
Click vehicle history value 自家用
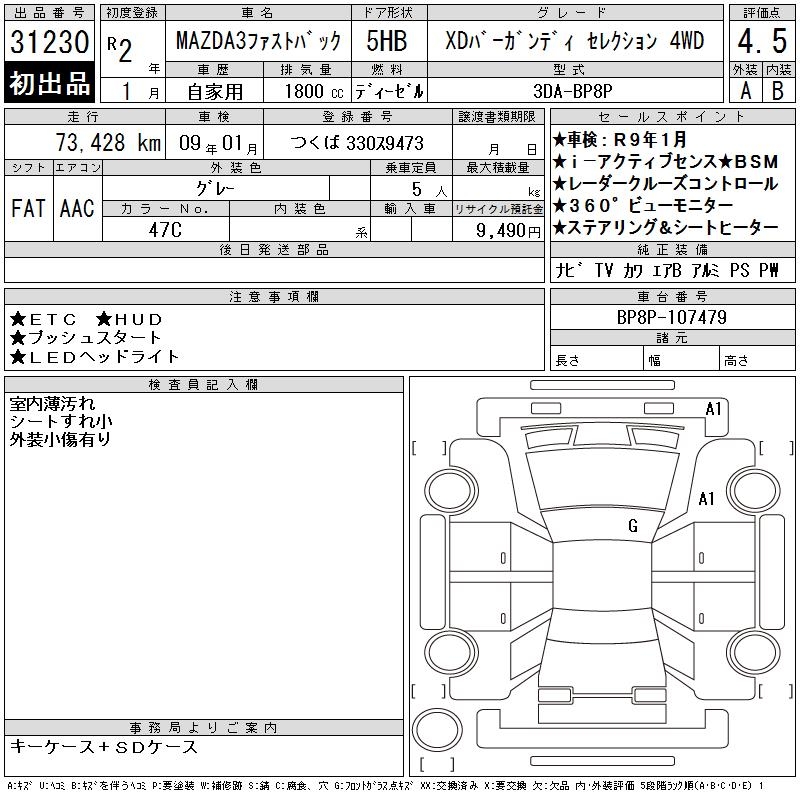(x=215, y=92)
